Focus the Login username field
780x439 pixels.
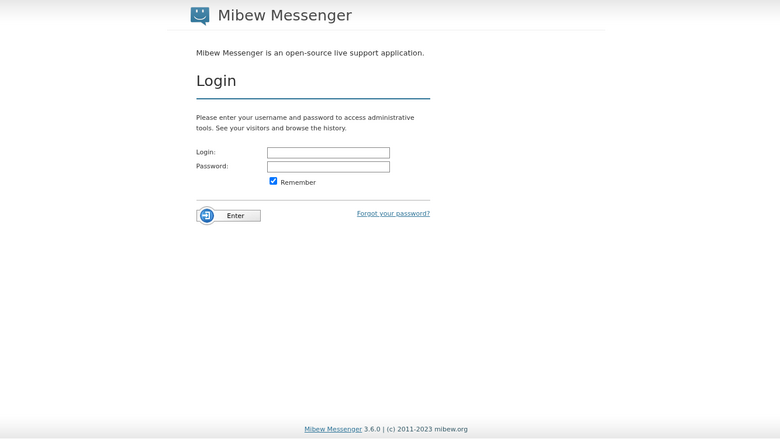click(x=328, y=153)
